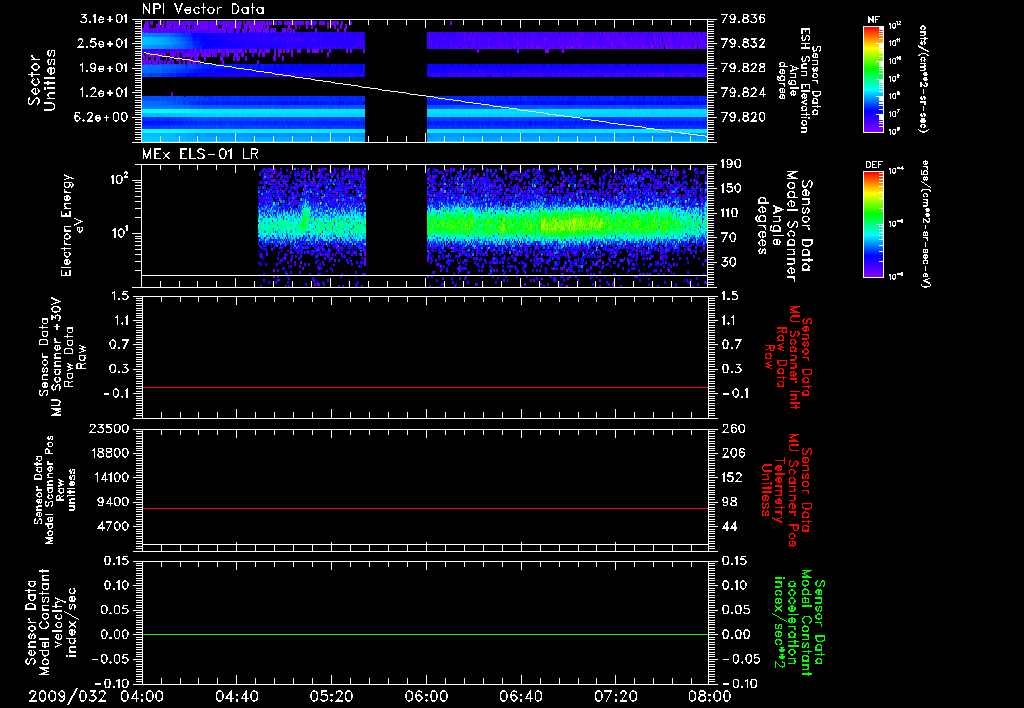This screenshot has height=708, width=1024.
Task: Click the red scanner position telemetry line
Action: (424, 508)
